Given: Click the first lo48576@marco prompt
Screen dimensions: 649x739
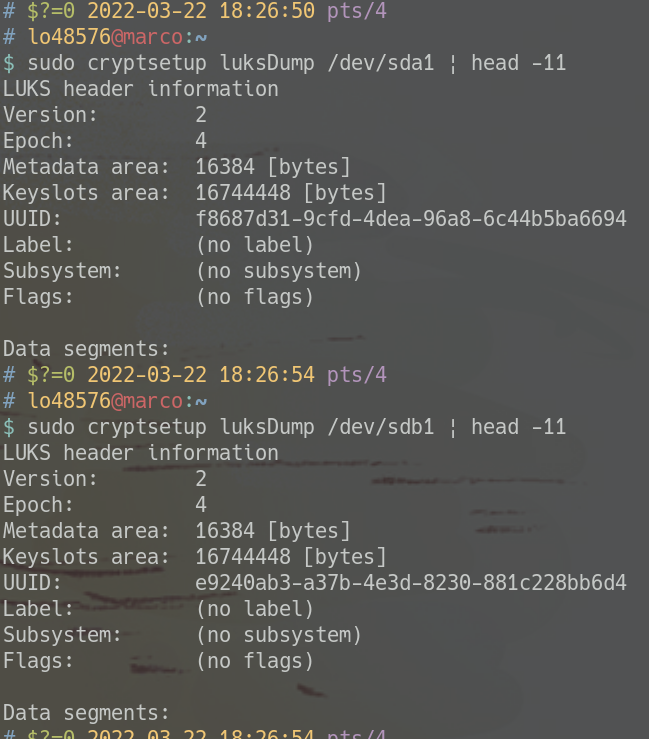Looking at the screenshot, I should coord(106,37).
